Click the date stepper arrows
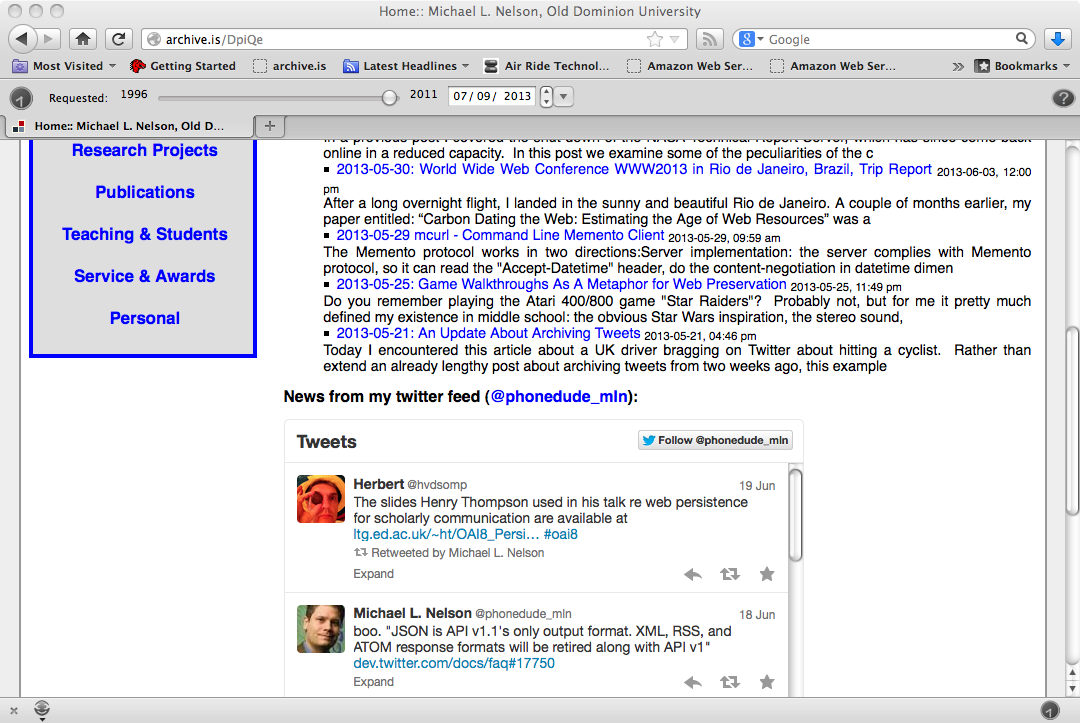Viewport: 1080px width, 723px height. tap(546, 96)
